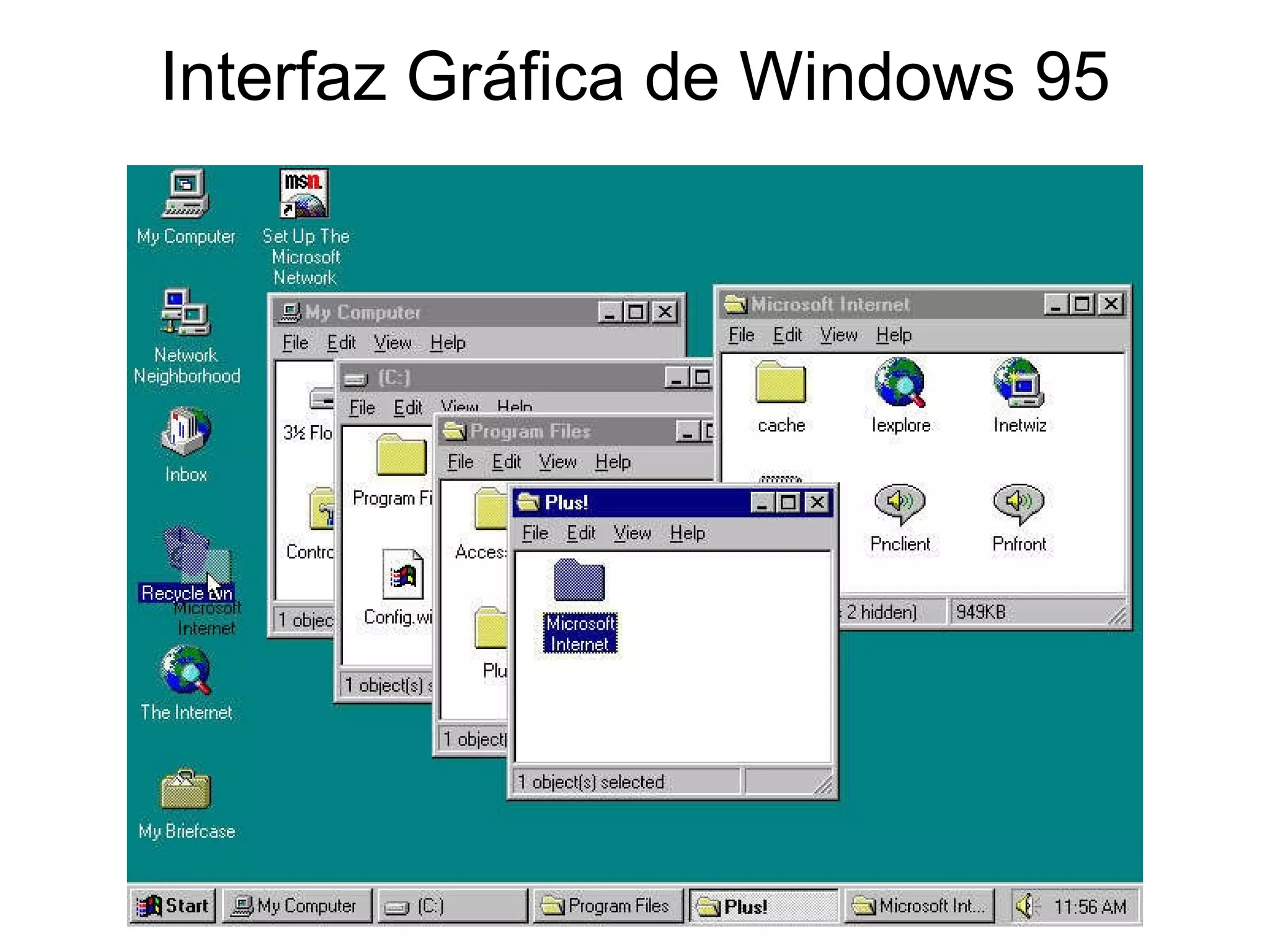The width and height of the screenshot is (1270, 952).
Task: Close the My Computer window
Action: click(x=665, y=312)
